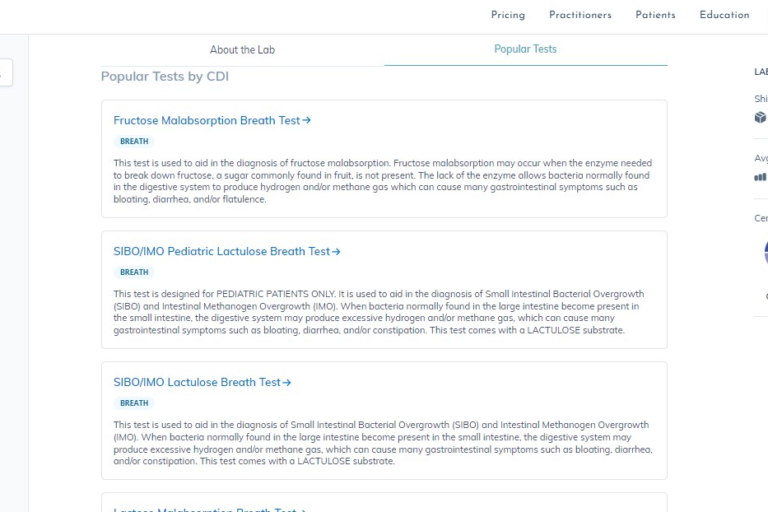Open the SIBO/IMO Pediatric Lactulose Breath Test title
This screenshot has height=512, width=768.
pyautogui.click(x=221, y=252)
